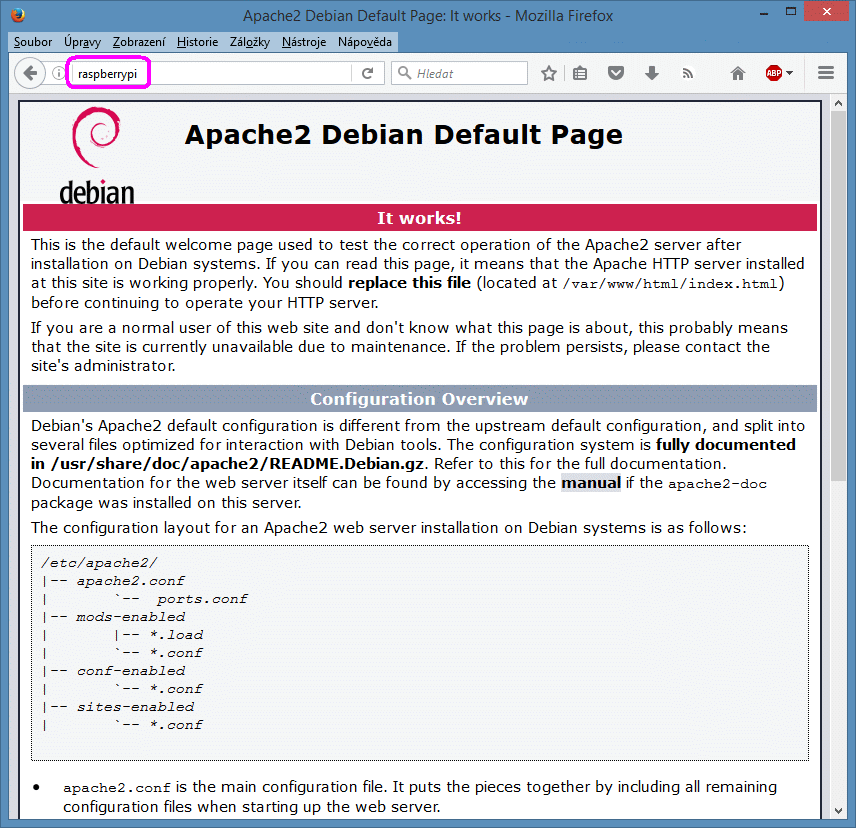856x828 pixels.
Task: Click the 'apache2.conf' bullet item text
Action: point(117,788)
